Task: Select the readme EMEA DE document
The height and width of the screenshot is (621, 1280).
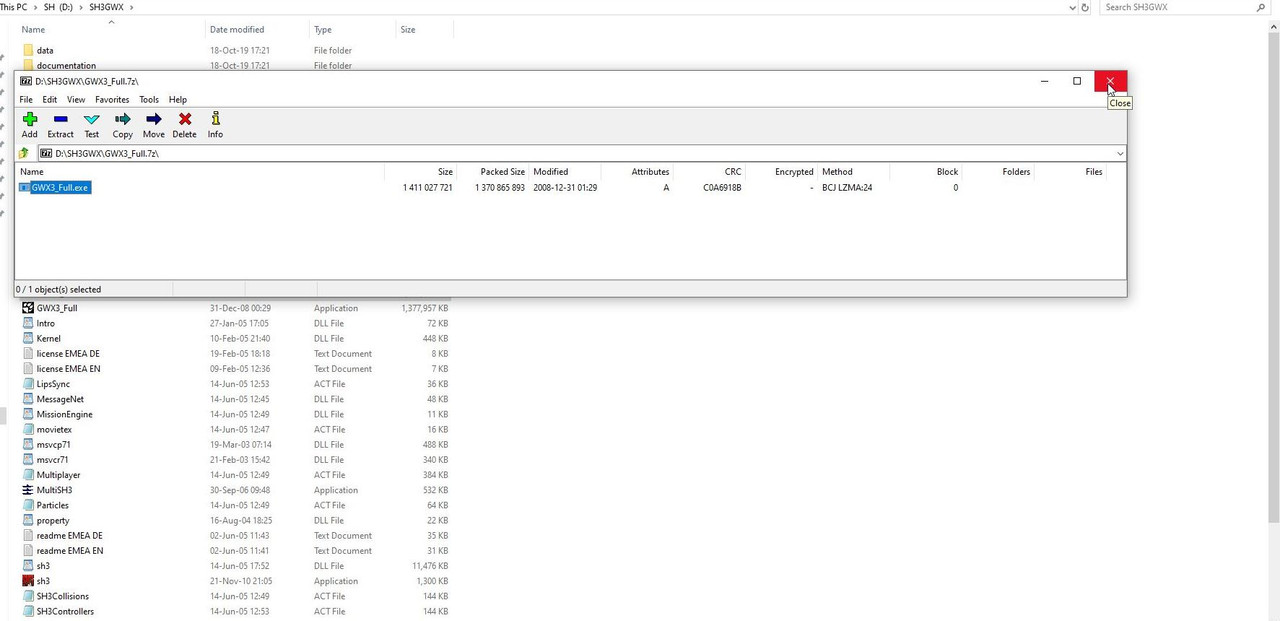Action: point(69,535)
